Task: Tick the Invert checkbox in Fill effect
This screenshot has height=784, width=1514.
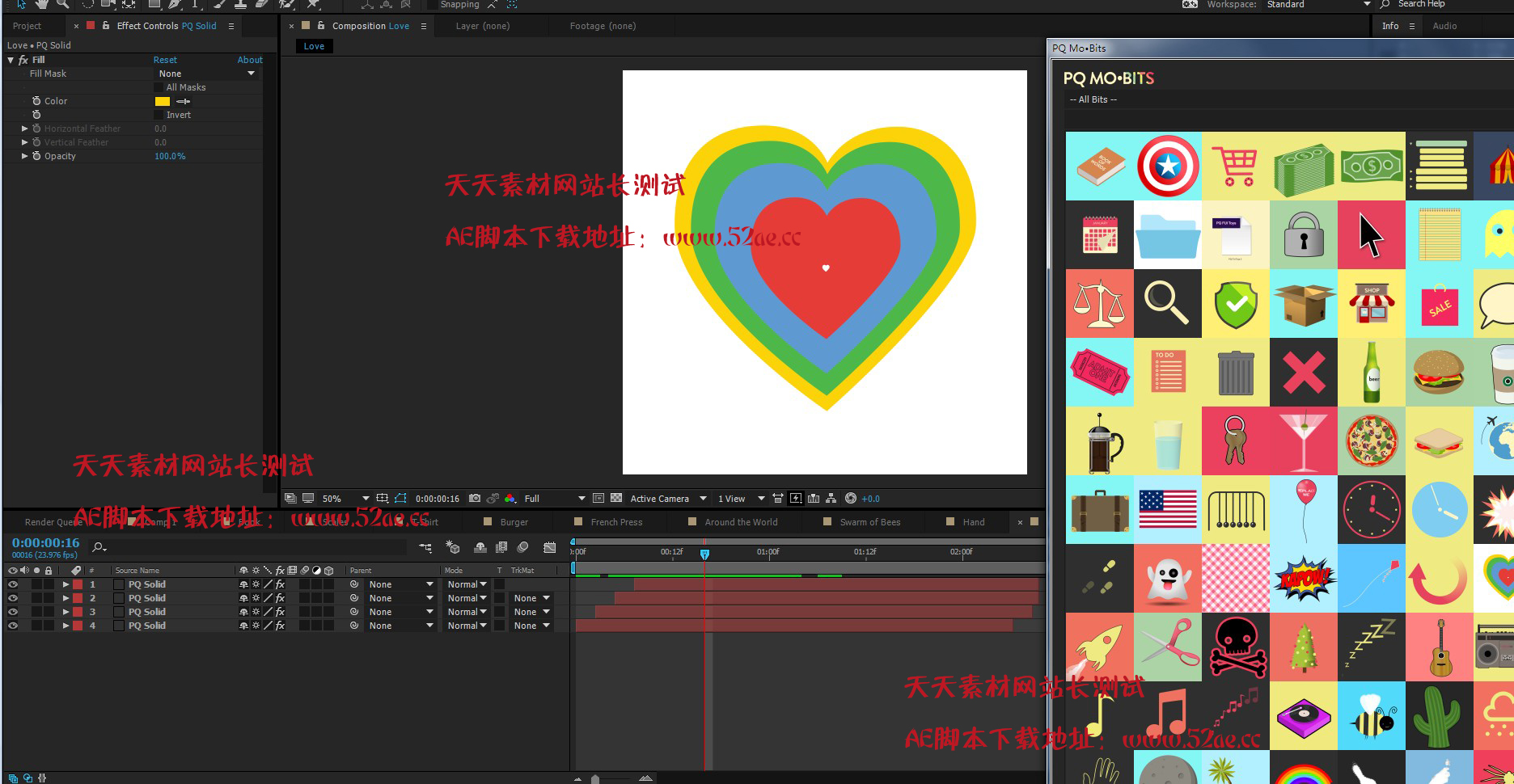Action: (x=159, y=115)
